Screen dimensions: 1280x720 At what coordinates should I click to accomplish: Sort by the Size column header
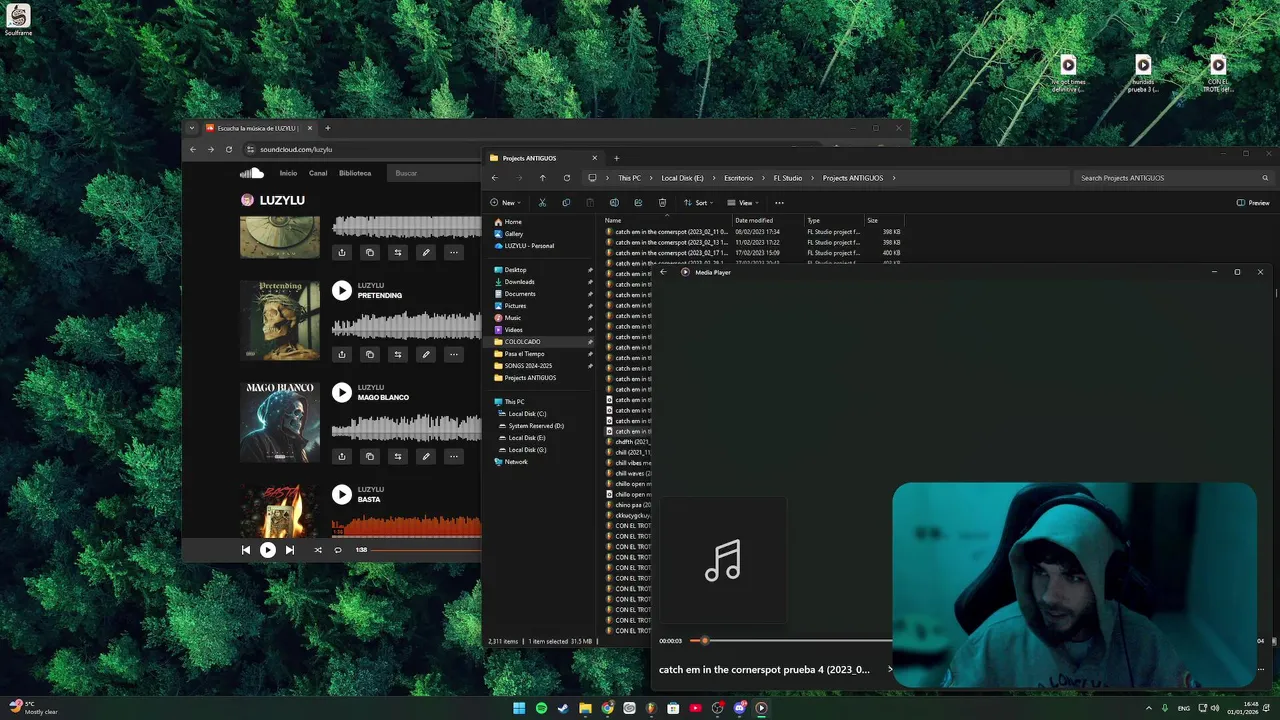click(x=883, y=220)
